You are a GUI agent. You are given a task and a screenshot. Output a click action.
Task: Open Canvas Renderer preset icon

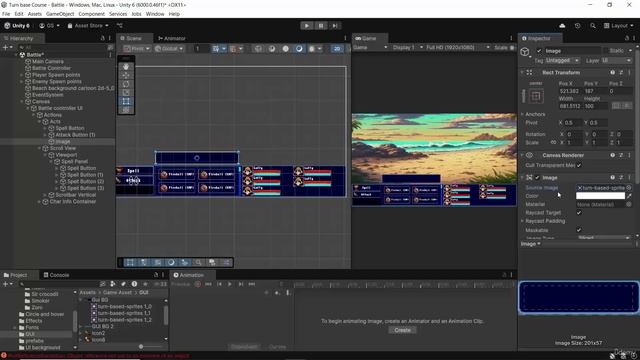click(x=621, y=155)
